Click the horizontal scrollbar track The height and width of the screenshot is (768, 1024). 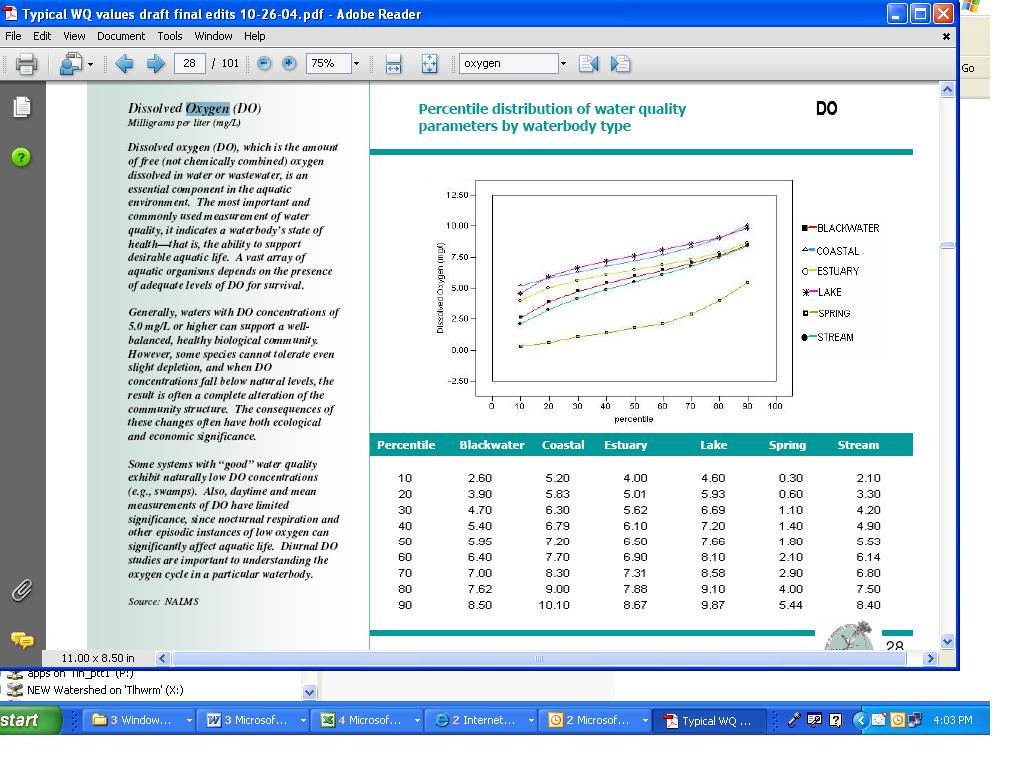539,658
